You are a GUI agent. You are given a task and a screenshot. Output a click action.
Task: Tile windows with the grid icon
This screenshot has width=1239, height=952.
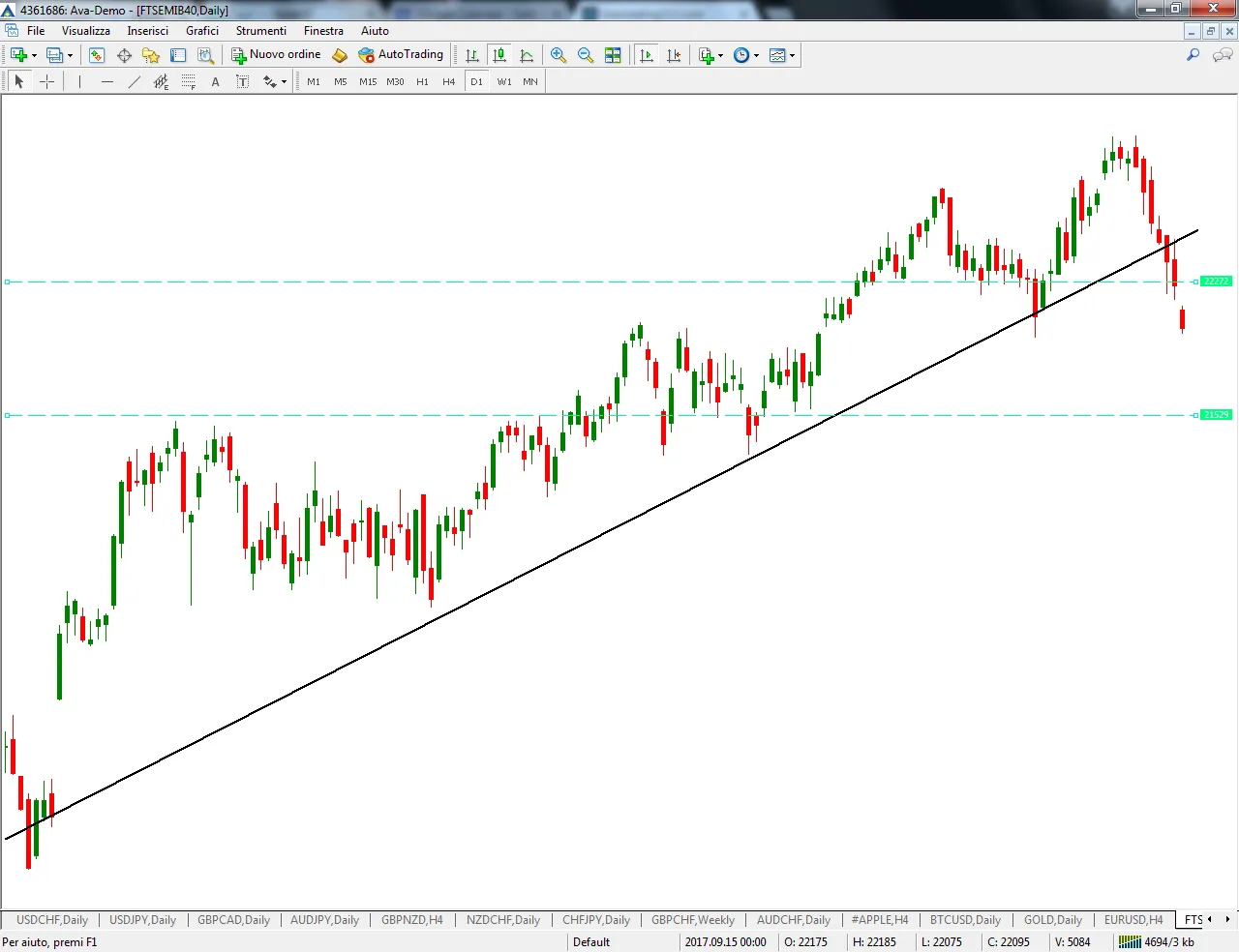click(x=613, y=55)
